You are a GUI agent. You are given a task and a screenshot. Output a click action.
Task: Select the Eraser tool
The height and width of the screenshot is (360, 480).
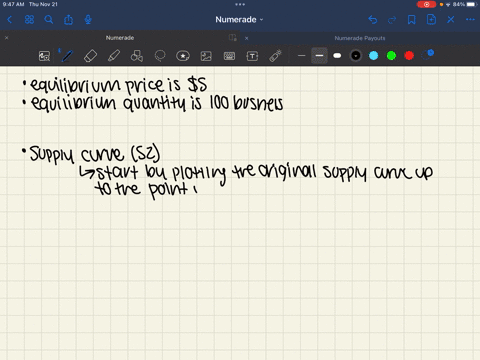[x=90, y=56]
